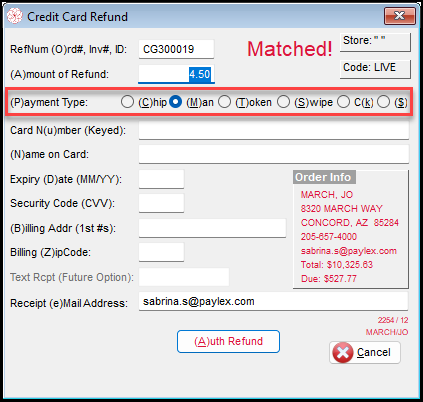Click the Card Number (Keyed) field

point(274,130)
